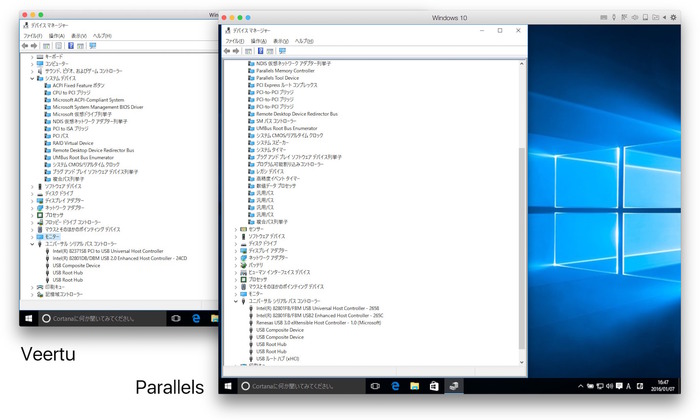Open ファイル(F) menu in Parallels Device Manager

tap(234, 41)
